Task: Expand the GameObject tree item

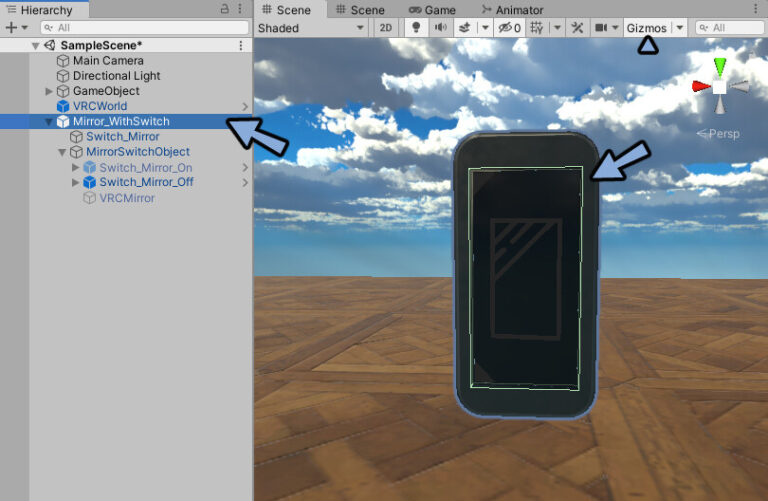Action: (50, 91)
